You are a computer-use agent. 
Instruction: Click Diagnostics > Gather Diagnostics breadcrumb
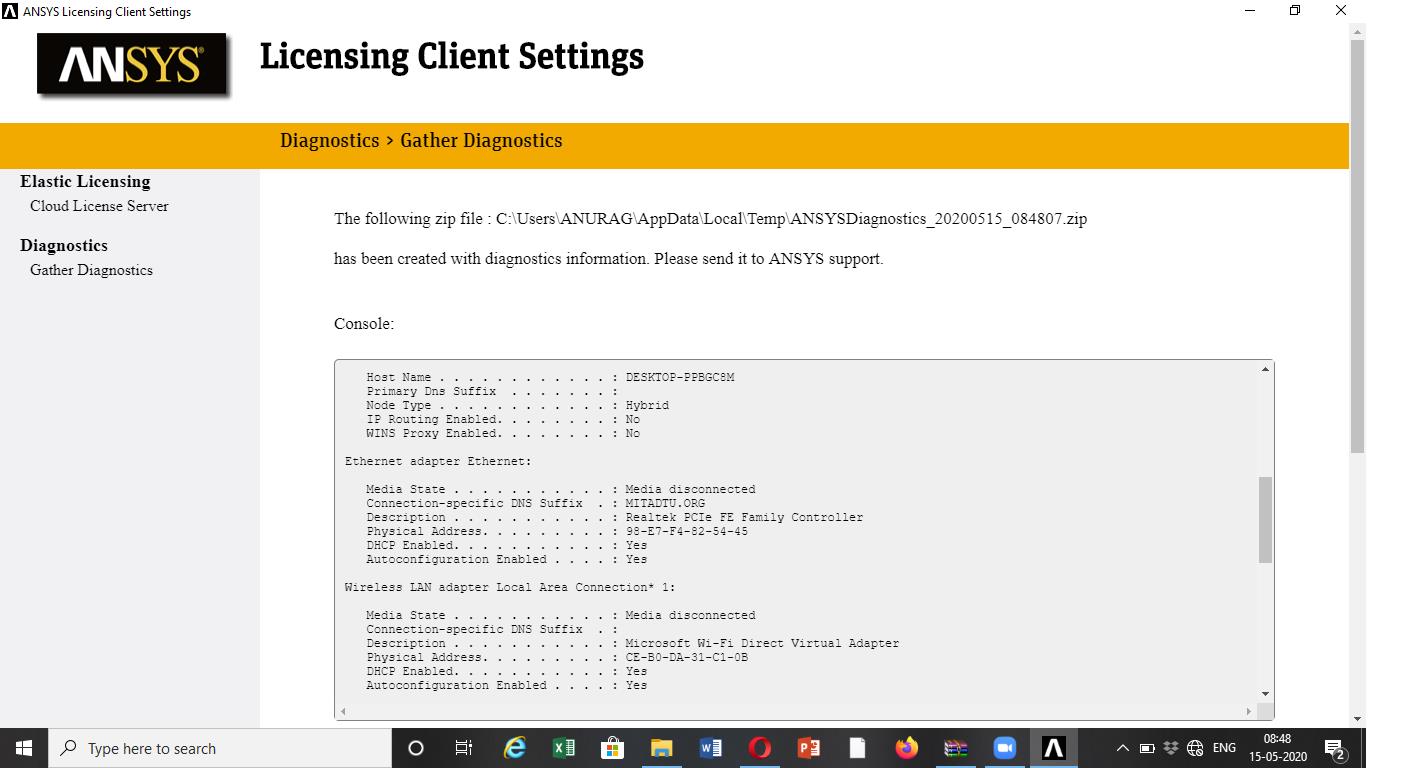[421, 141]
